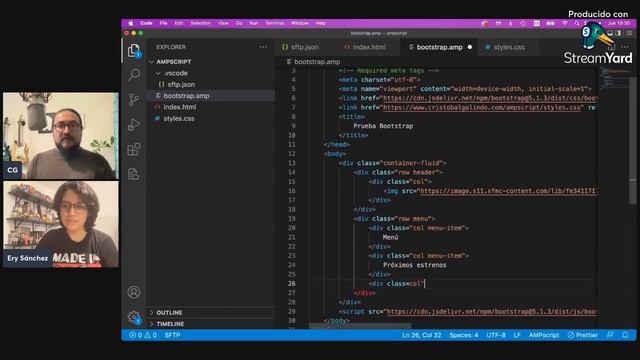Click the macOS Spotlight search icon
Screen dimensions: 640x360
pyautogui.click(x=577, y=23)
